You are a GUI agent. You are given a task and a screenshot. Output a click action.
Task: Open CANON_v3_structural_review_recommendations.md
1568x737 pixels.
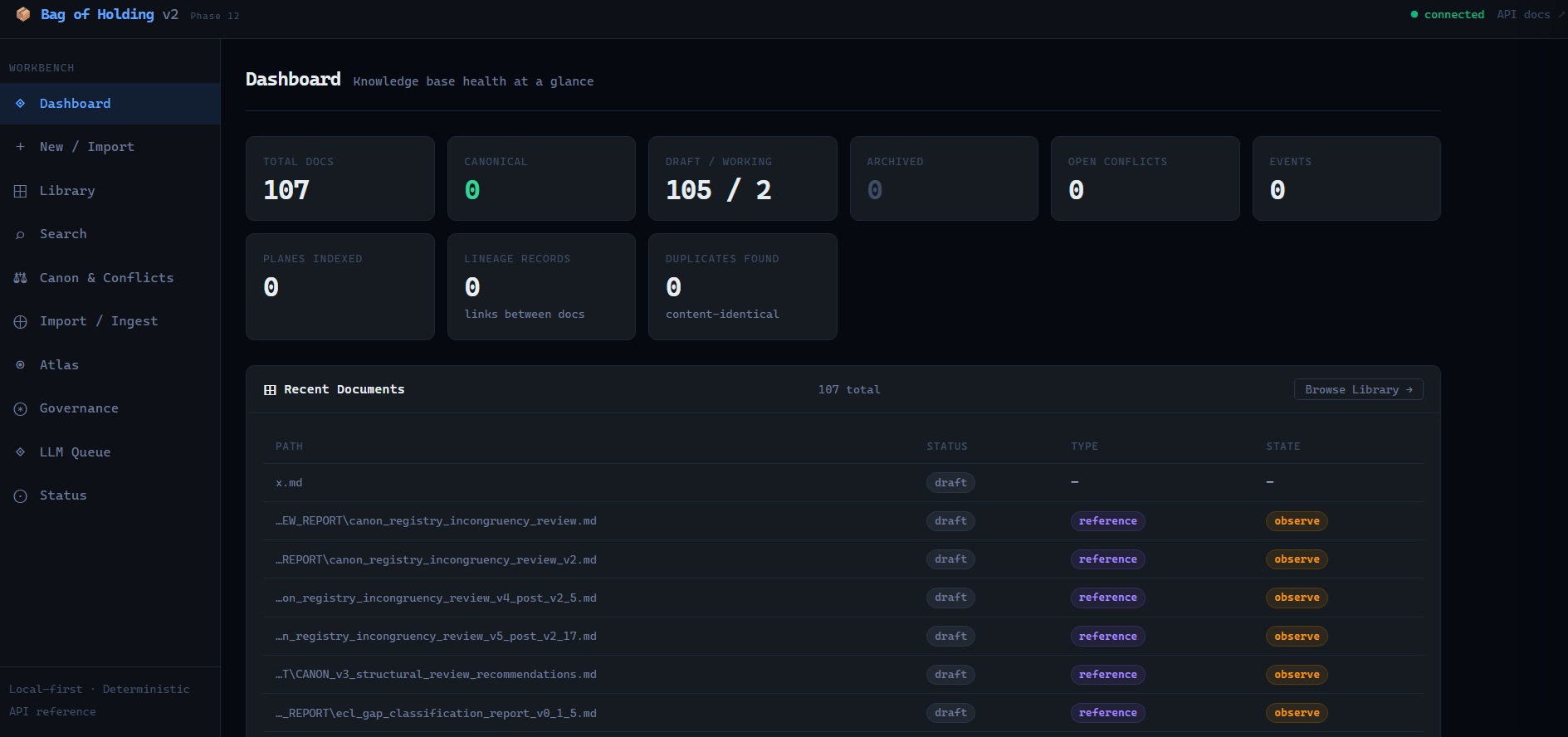pyautogui.click(x=437, y=675)
